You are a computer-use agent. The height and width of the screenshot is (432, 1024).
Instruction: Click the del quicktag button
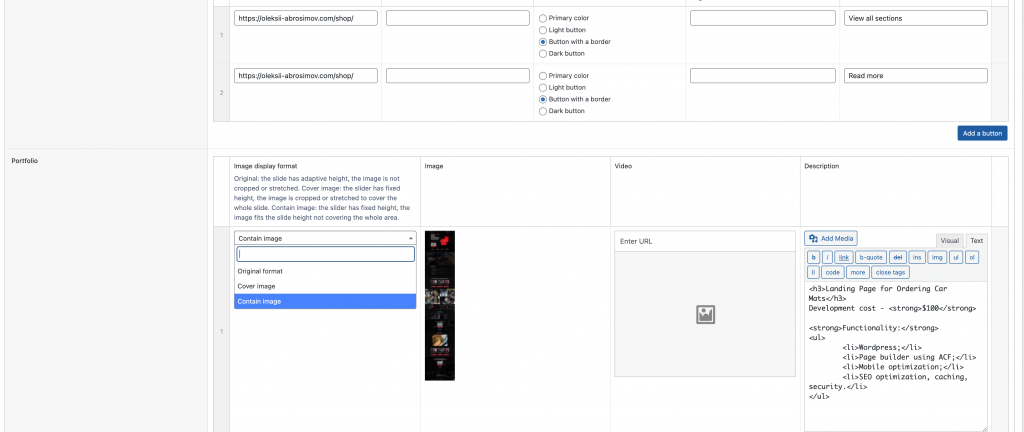pyautogui.click(x=897, y=258)
